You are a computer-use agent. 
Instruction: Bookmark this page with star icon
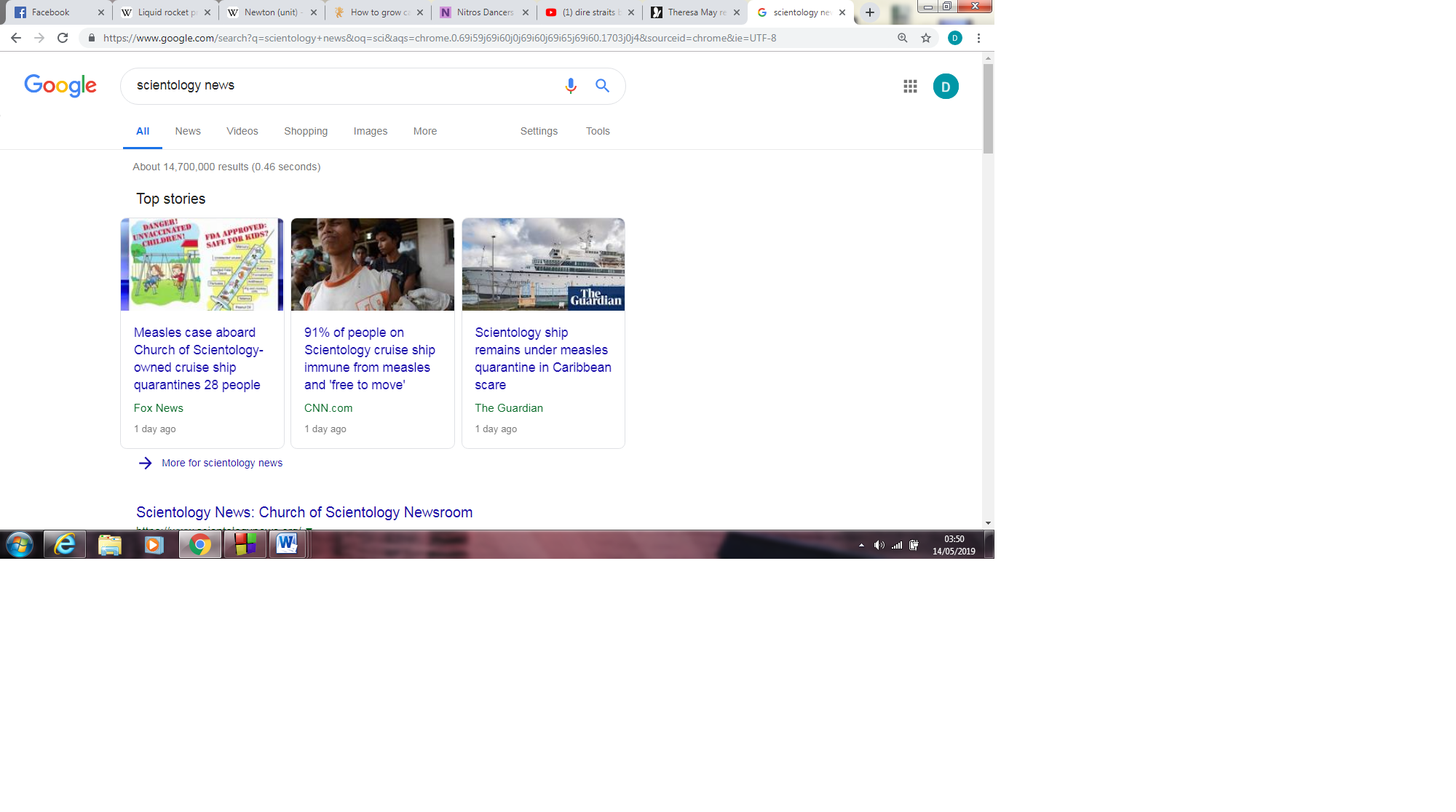(x=926, y=38)
